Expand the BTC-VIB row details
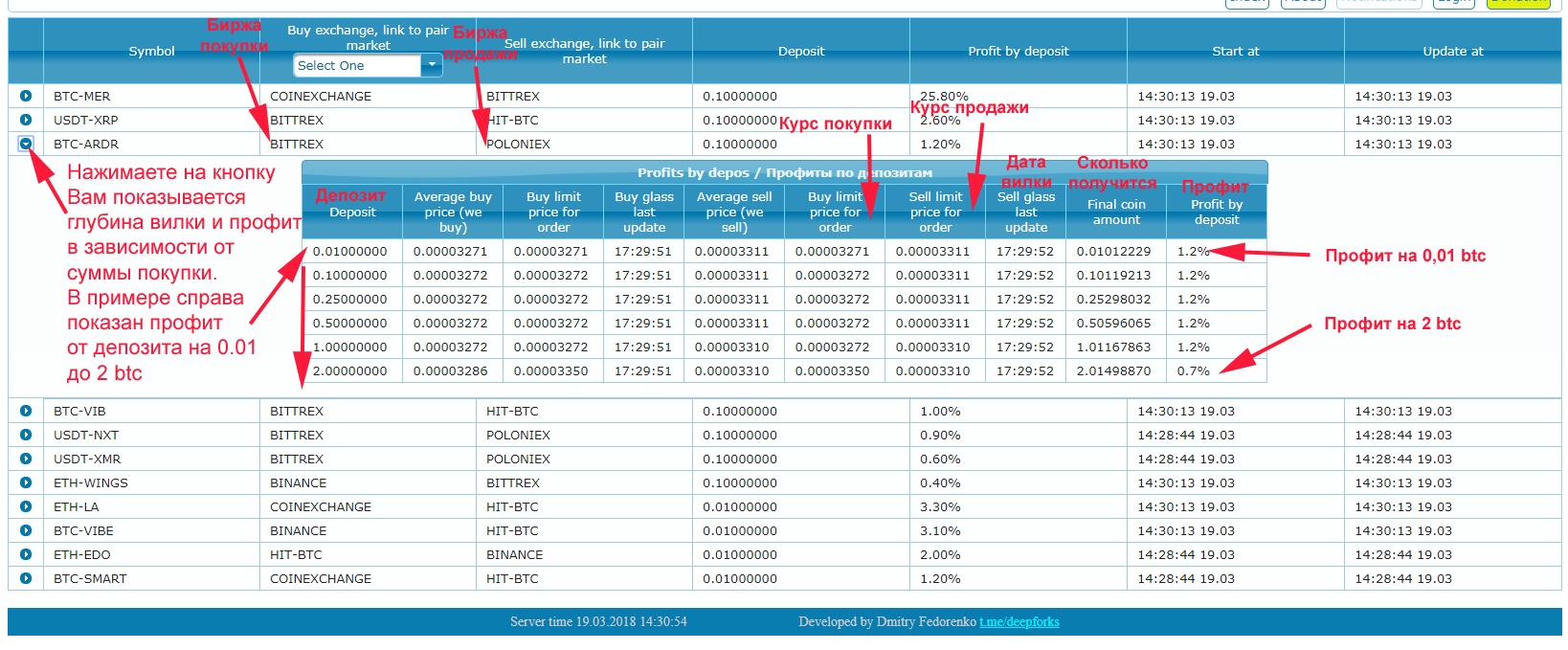 click(26, 411)
